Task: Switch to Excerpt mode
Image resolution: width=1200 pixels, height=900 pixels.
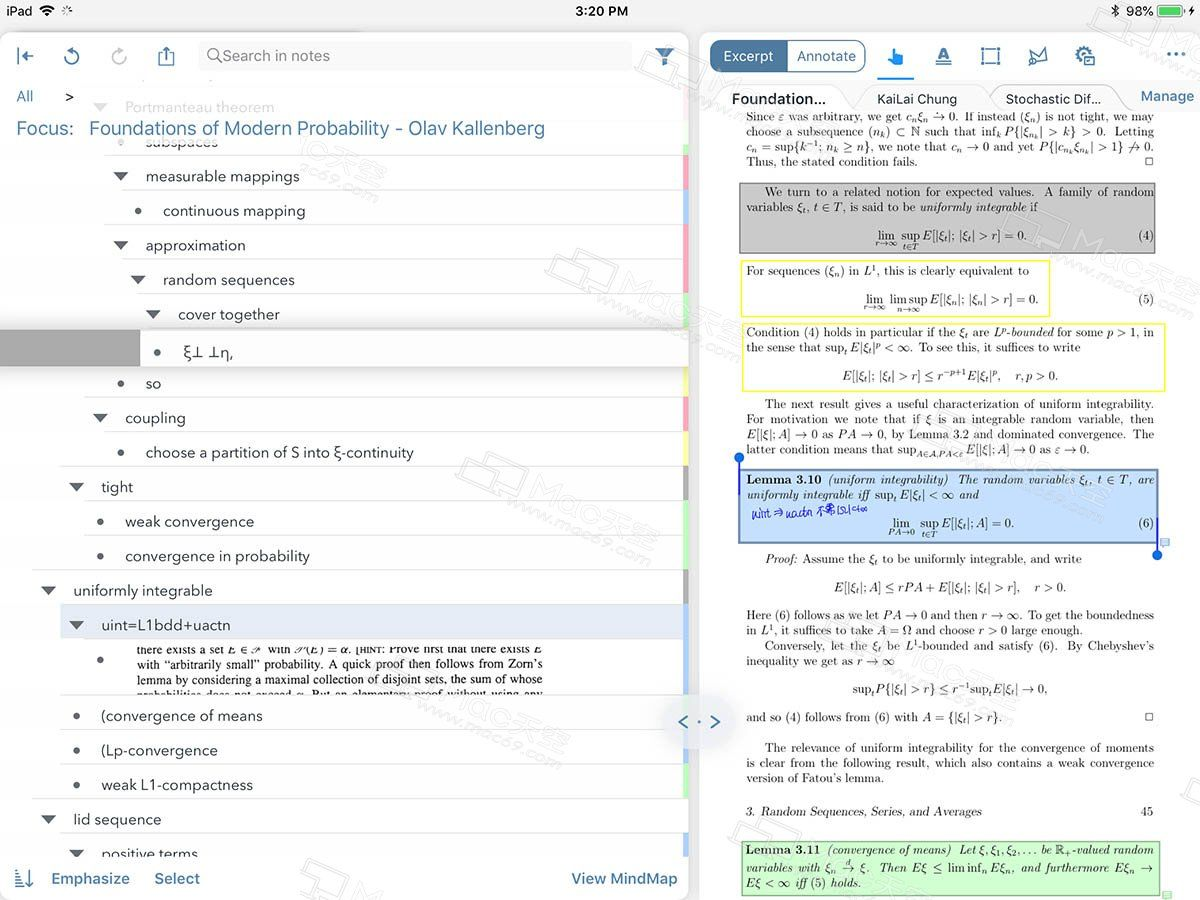Action: click(x=749, y=56)
